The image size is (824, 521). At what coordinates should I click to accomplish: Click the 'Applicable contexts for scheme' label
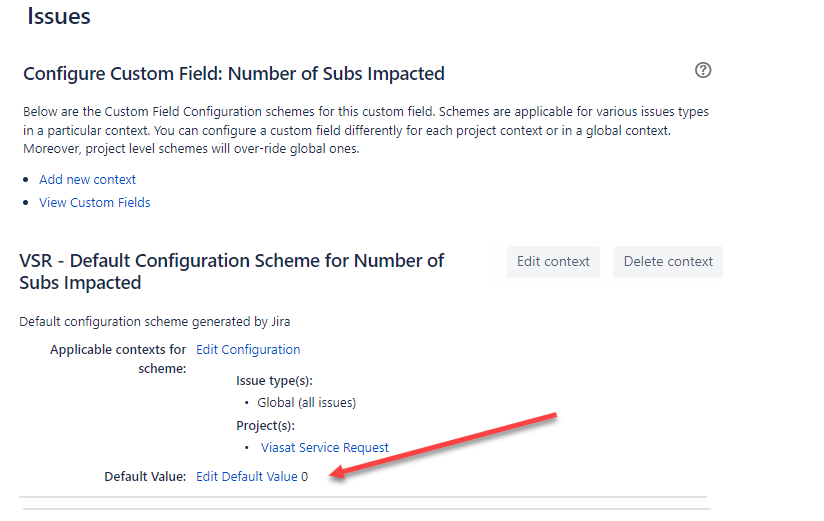(x=118, y=359)
